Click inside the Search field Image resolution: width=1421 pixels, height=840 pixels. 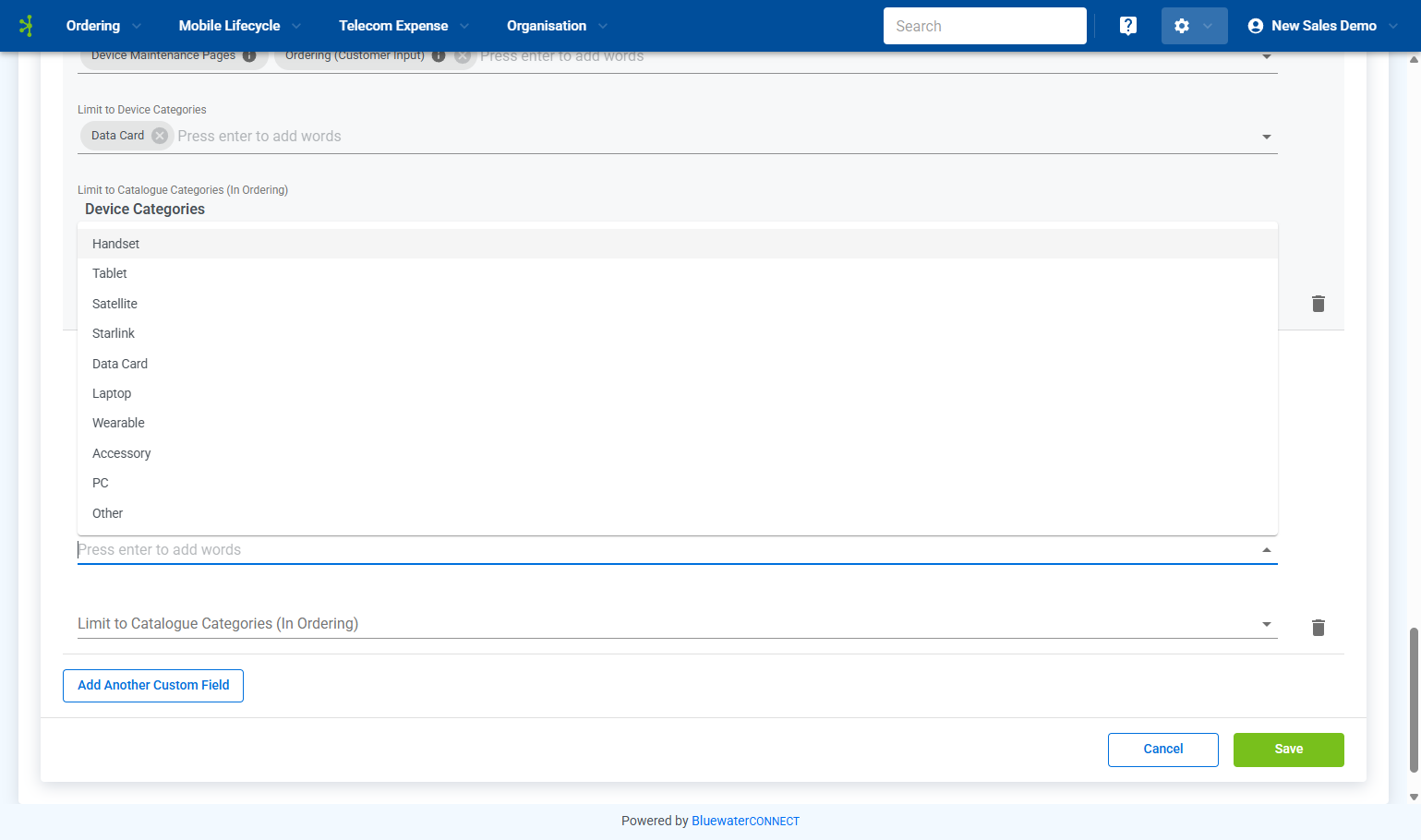coord(984,25)
